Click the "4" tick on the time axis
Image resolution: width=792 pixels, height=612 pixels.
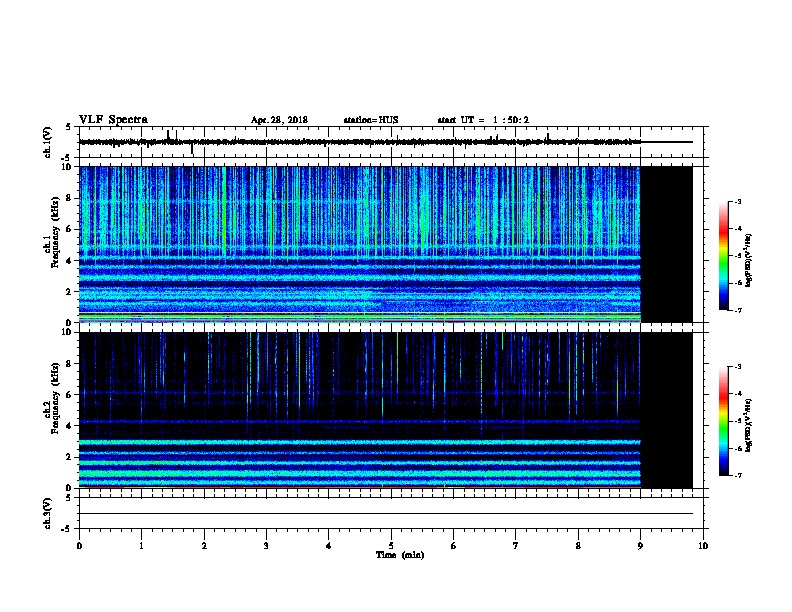[329, 545]
